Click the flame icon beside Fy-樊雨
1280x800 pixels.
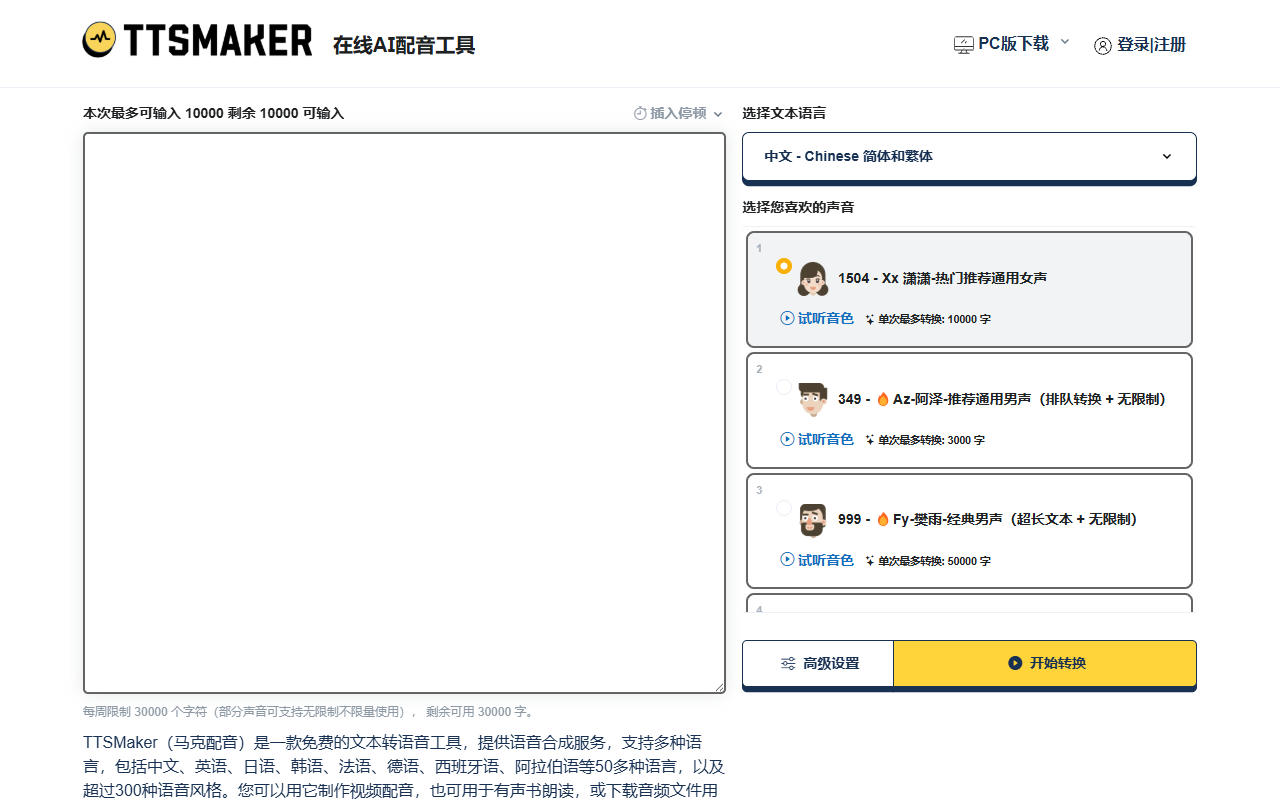point(883,519)
